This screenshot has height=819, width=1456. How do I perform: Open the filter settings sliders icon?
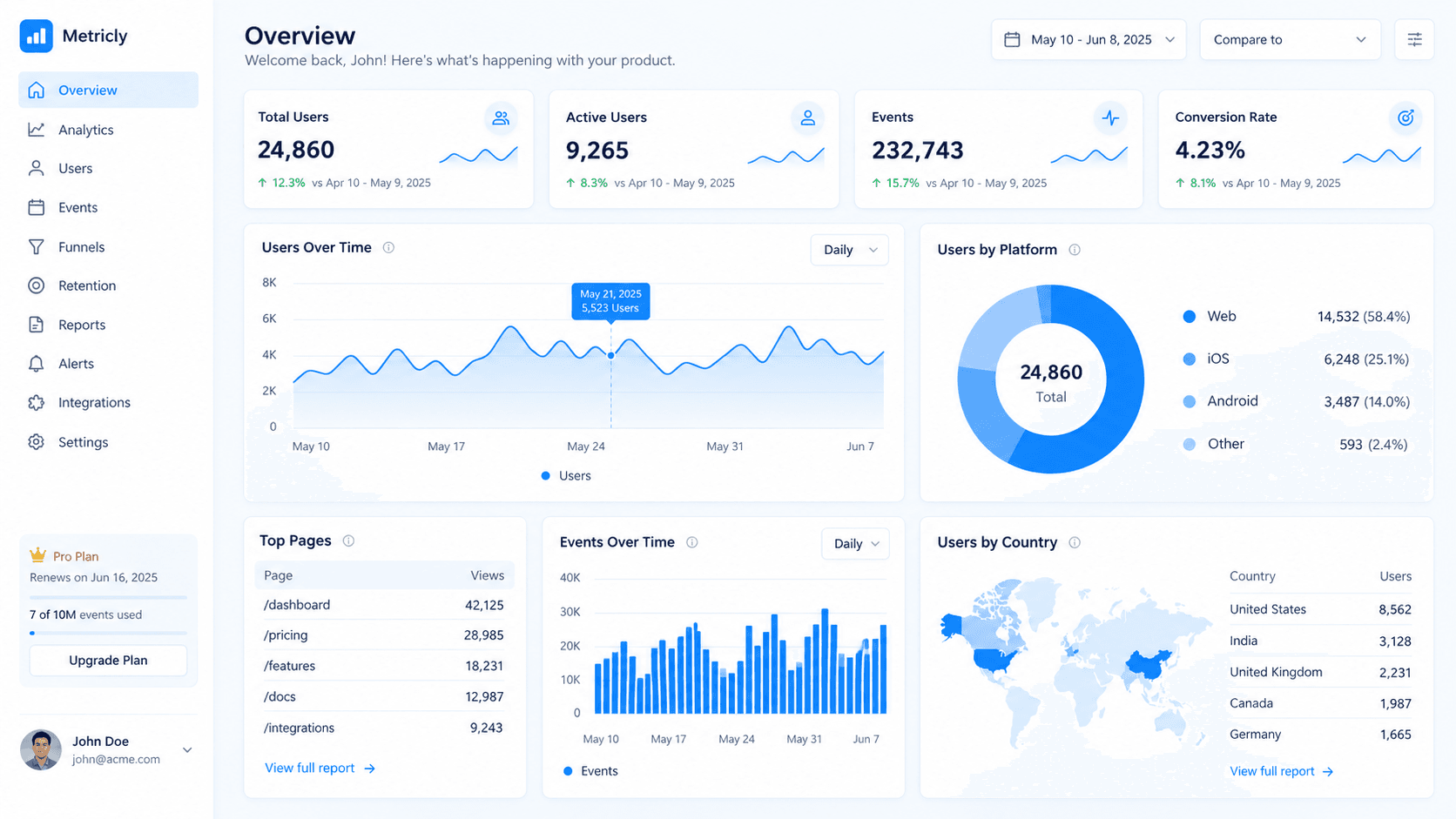click(x=1414, y=39)
